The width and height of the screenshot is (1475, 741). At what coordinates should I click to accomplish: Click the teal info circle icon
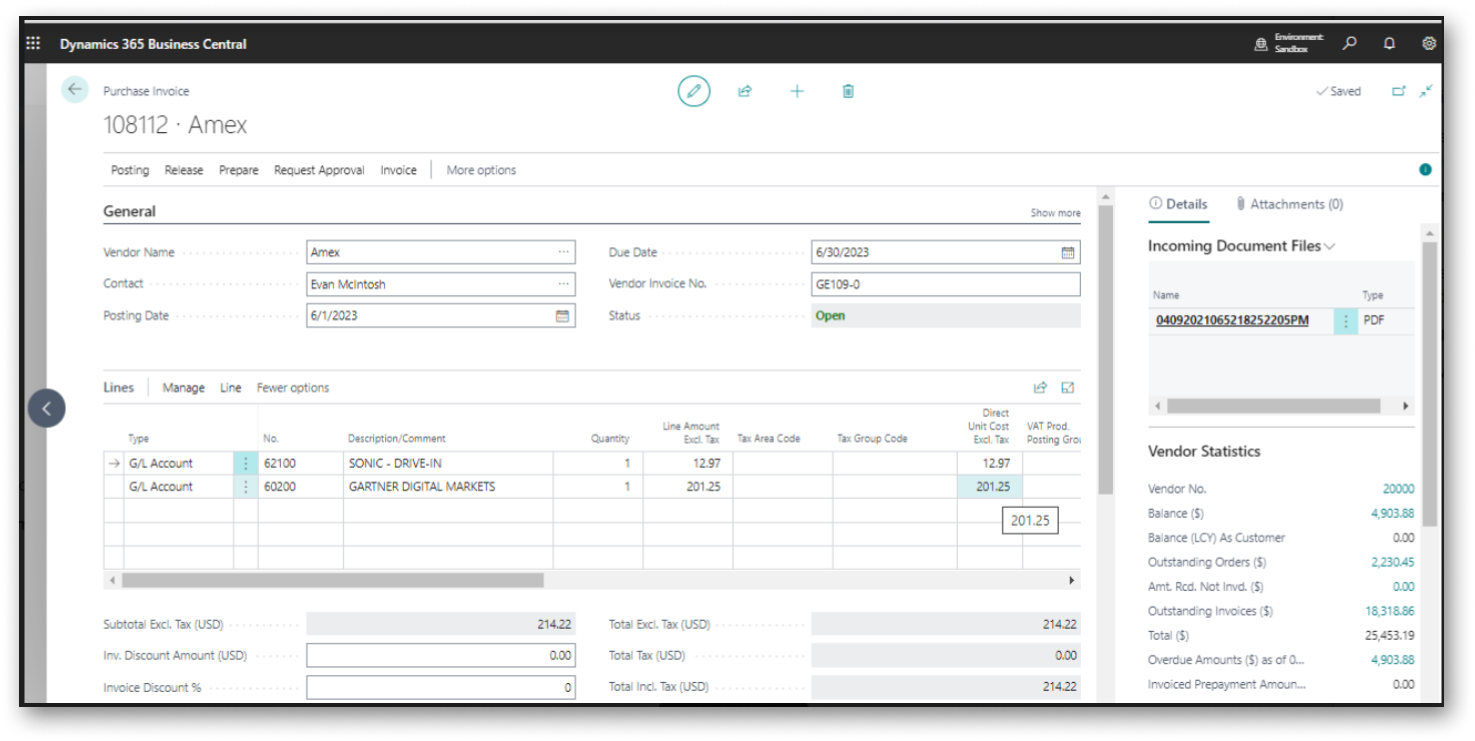pyautogui.click(x=1425, y=170)
